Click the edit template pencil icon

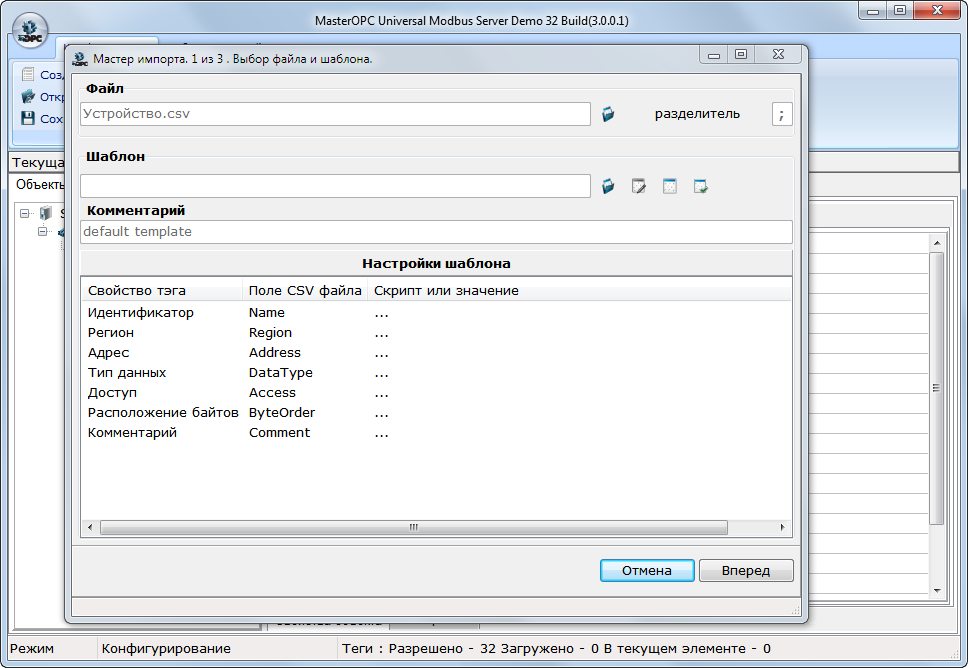[x=639, y=186]
